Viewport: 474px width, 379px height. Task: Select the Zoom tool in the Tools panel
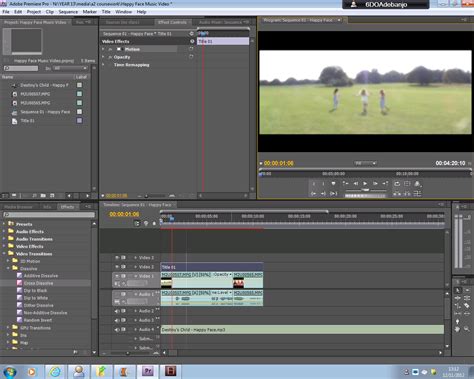[466, 329]
